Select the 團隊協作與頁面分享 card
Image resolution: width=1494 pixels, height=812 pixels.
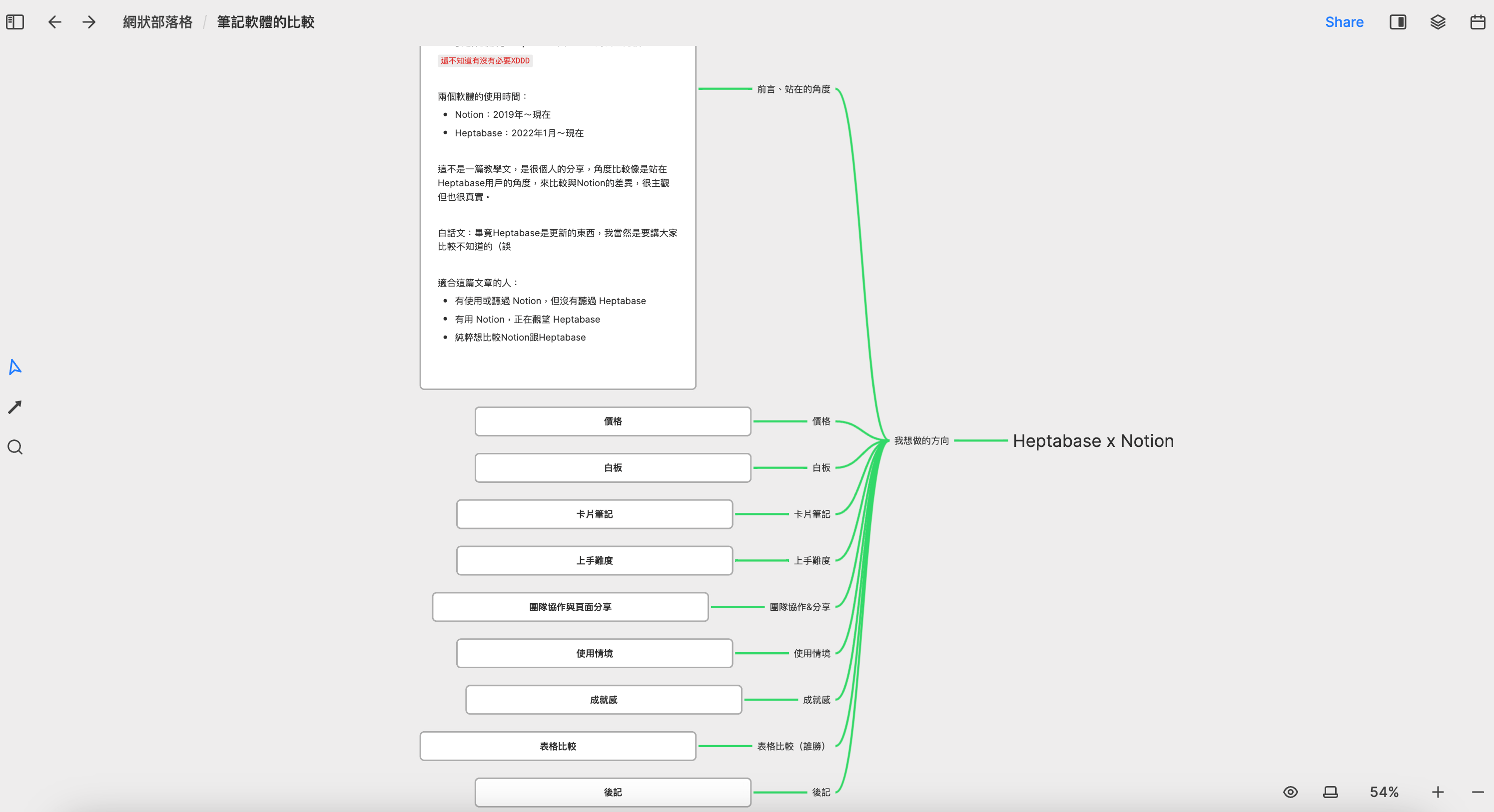tap(570, 607)
